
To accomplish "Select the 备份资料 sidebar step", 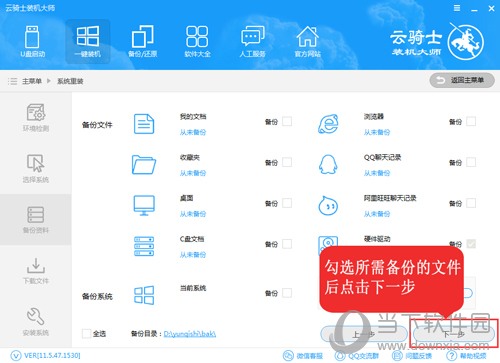I will point(36,220).
